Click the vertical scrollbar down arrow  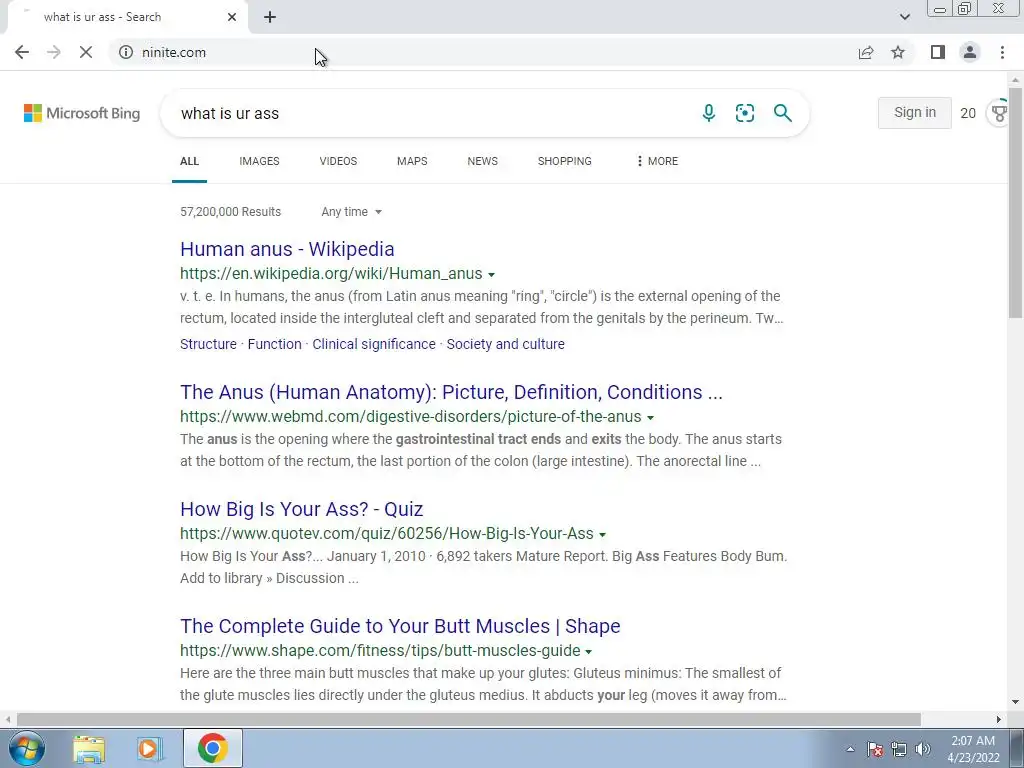[x=1016, y=702]
